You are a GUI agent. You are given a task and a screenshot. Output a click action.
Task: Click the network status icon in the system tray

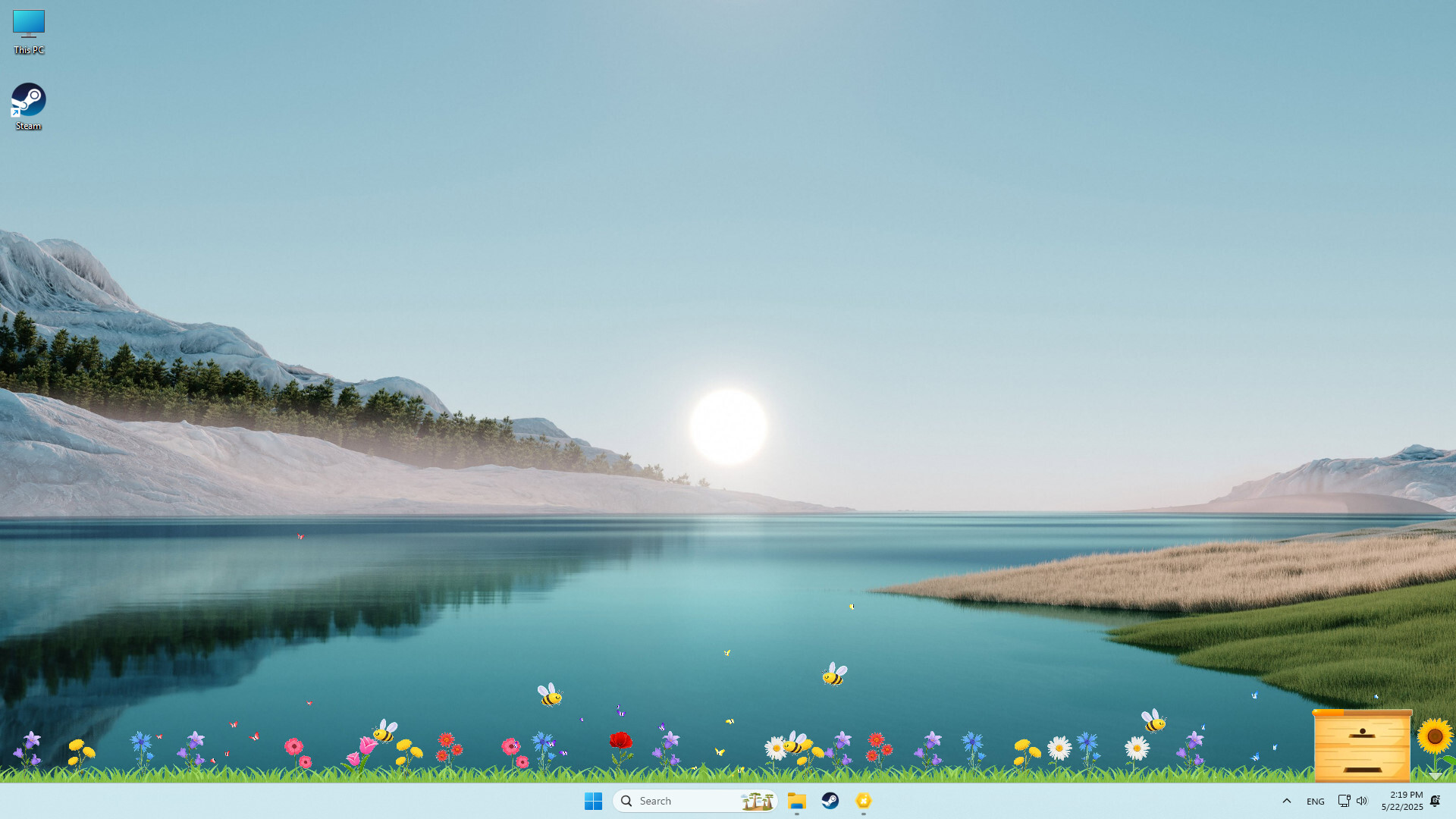point(1343,801)
